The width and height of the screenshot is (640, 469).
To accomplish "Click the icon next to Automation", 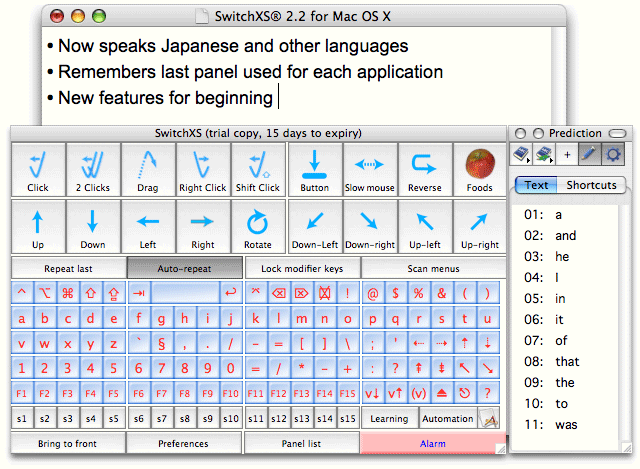I will tap(489, 418).
